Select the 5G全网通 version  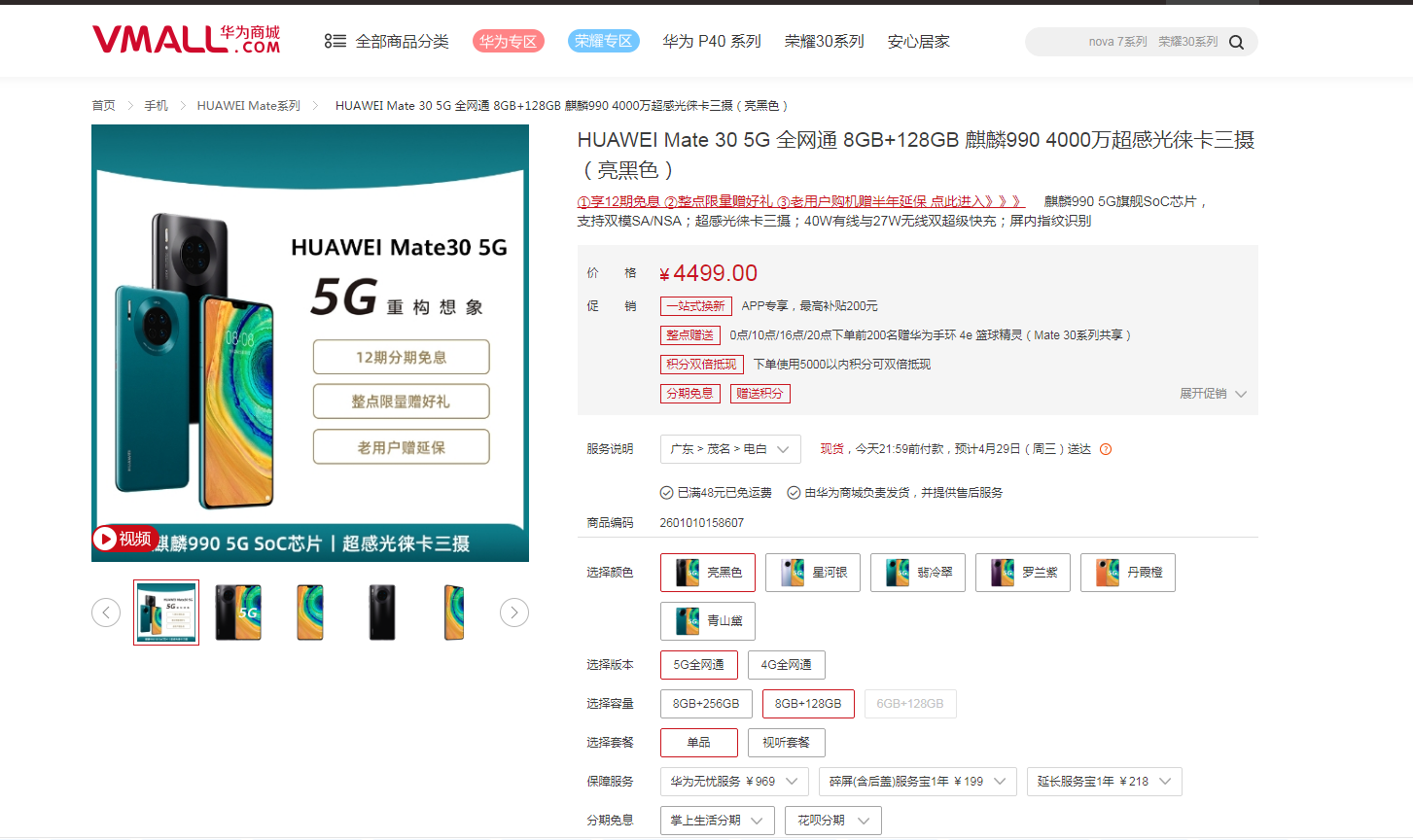point(699,665)
